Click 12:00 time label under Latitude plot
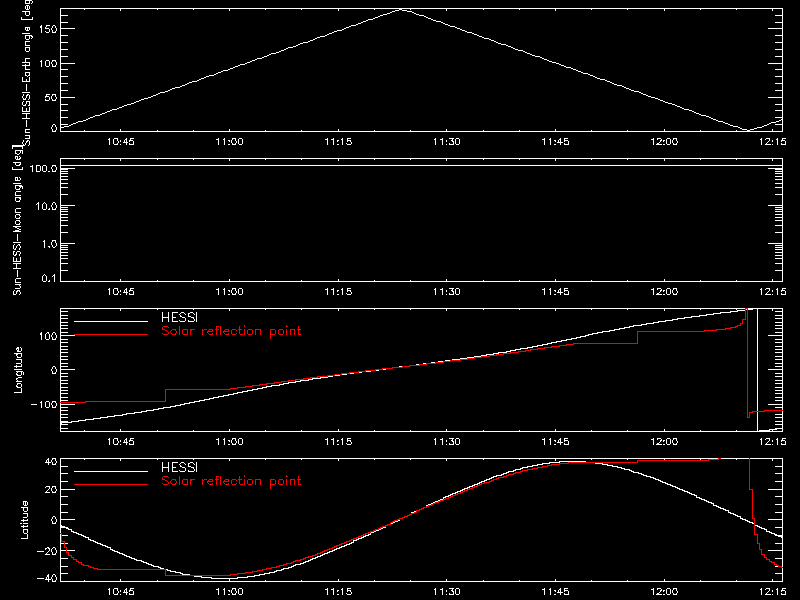Image resolution: width=800 pixels, height=600 pixels. pos(664,592)
